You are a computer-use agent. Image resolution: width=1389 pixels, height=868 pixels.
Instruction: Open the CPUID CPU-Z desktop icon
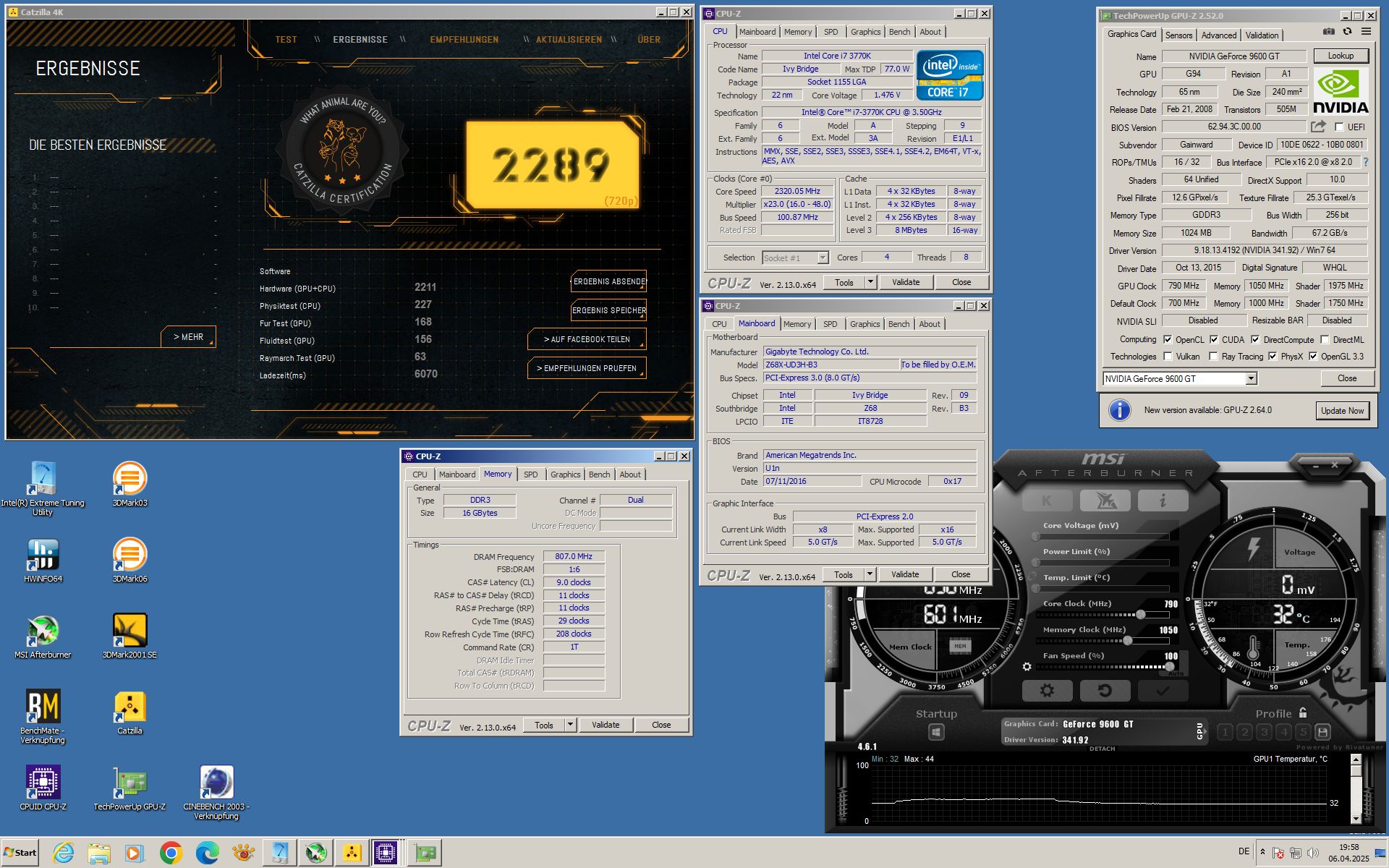pos(43,788)
